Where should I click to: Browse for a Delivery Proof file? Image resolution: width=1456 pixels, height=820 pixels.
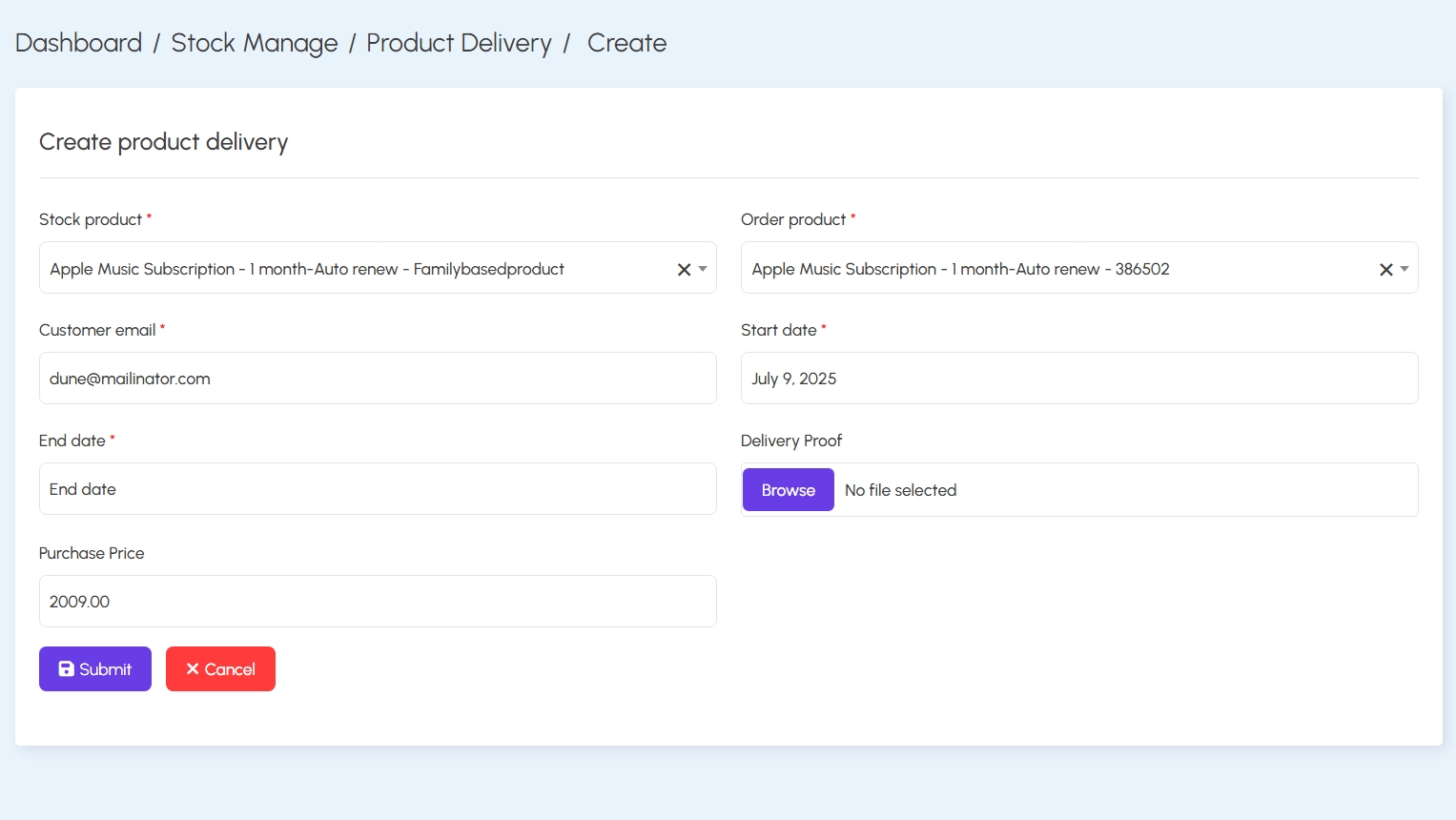(x=789, y=490)
